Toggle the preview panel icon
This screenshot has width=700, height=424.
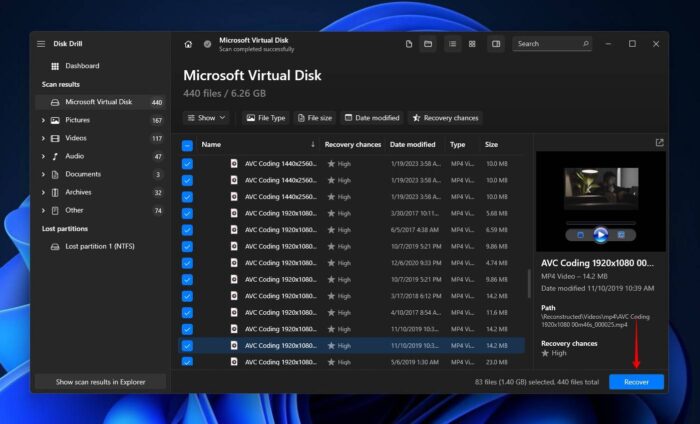tap(495, 44)
